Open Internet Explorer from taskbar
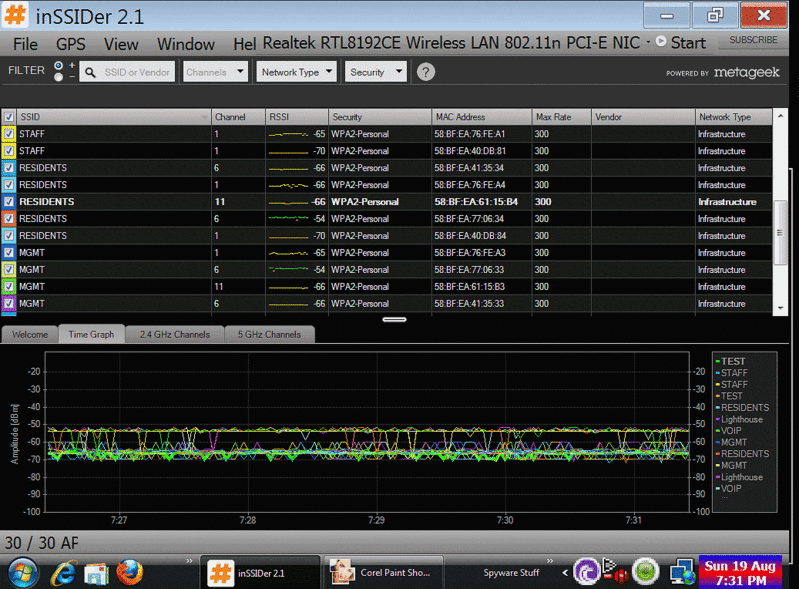This screenshot has width=799, height=589. [x=64, y=573]
